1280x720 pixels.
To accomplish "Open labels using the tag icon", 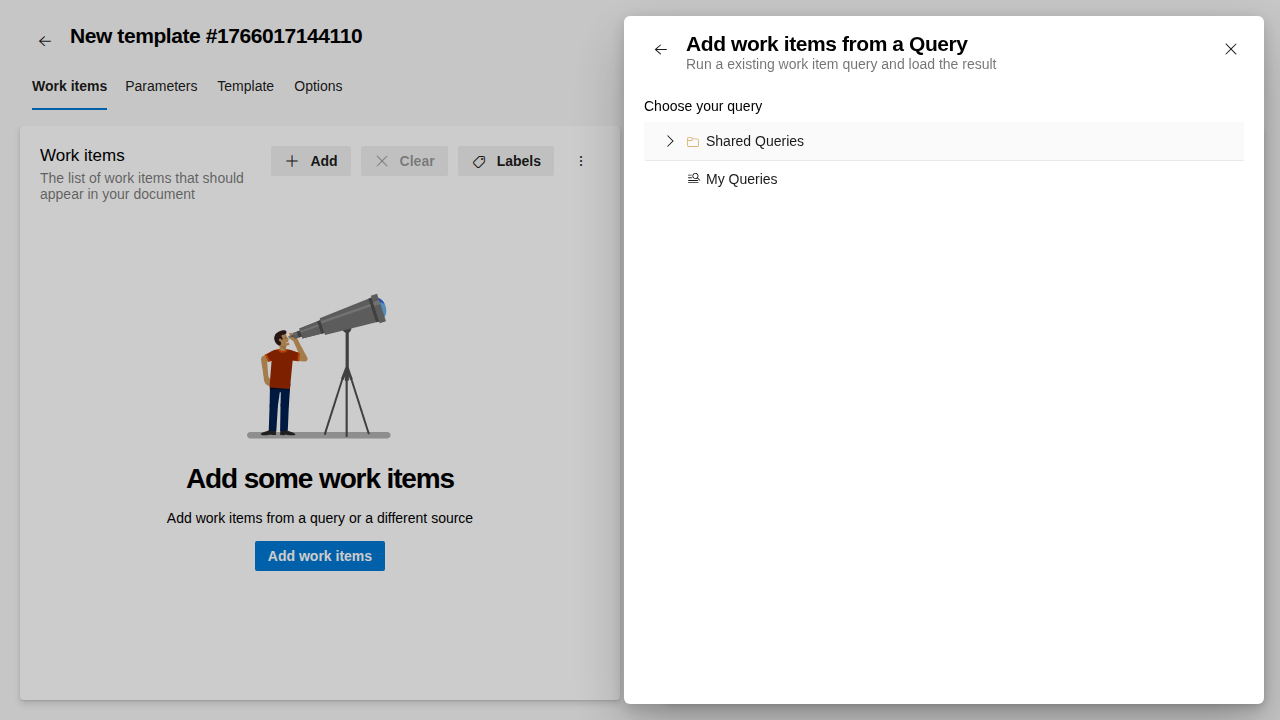I will [x=479, y=161].
